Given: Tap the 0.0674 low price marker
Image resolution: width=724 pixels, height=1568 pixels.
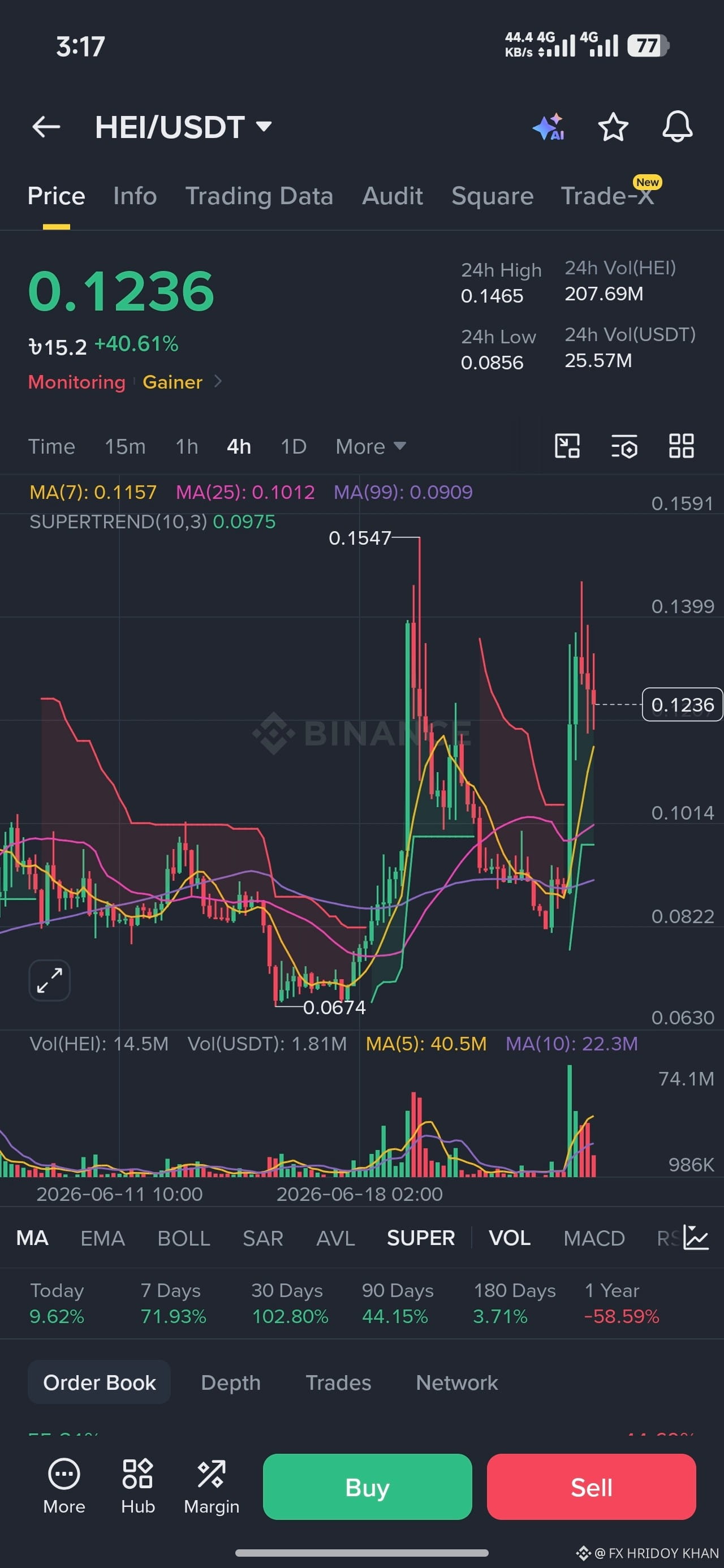Looking at the screenshot, I should 334,1007.
